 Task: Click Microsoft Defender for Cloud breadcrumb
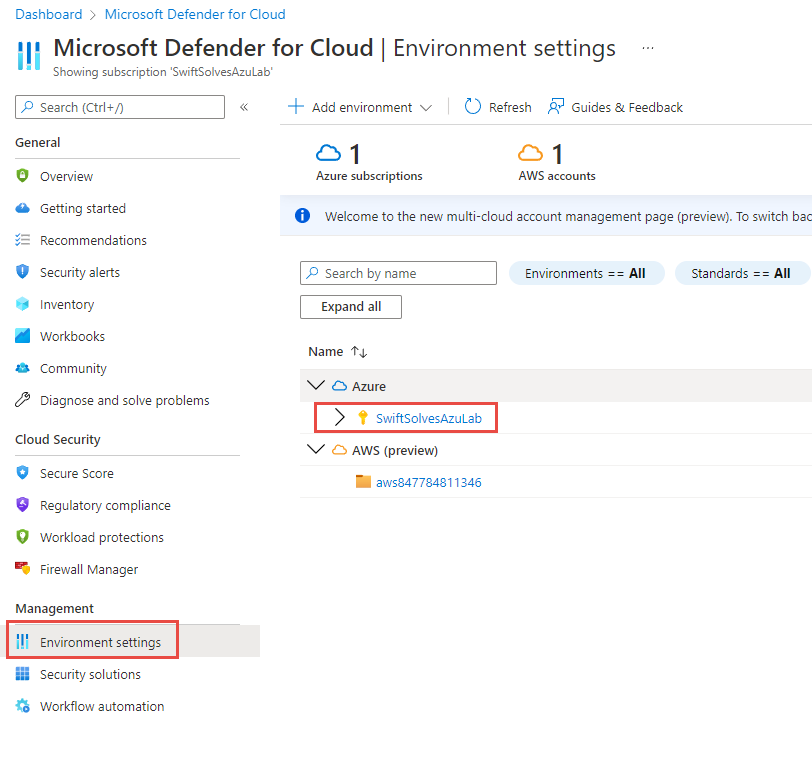click(x=195, y=14)
